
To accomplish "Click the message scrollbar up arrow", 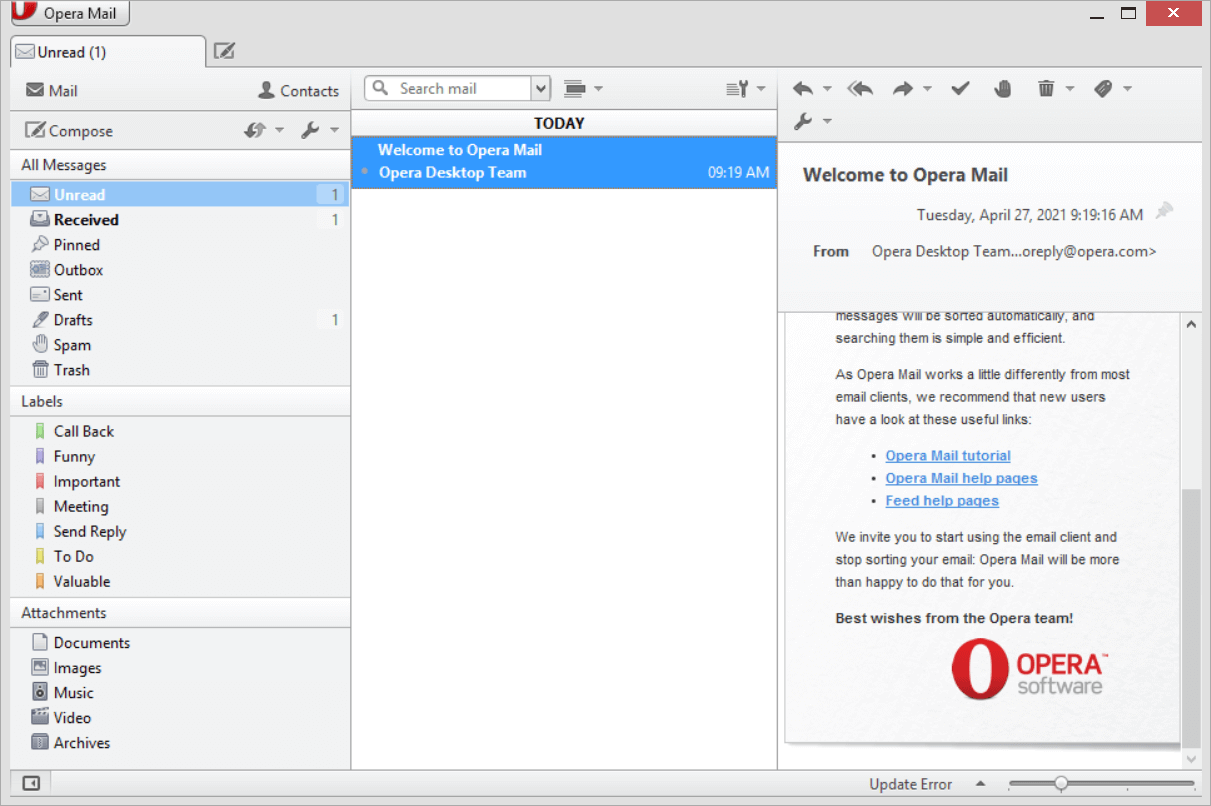I will coord(1191,325).
